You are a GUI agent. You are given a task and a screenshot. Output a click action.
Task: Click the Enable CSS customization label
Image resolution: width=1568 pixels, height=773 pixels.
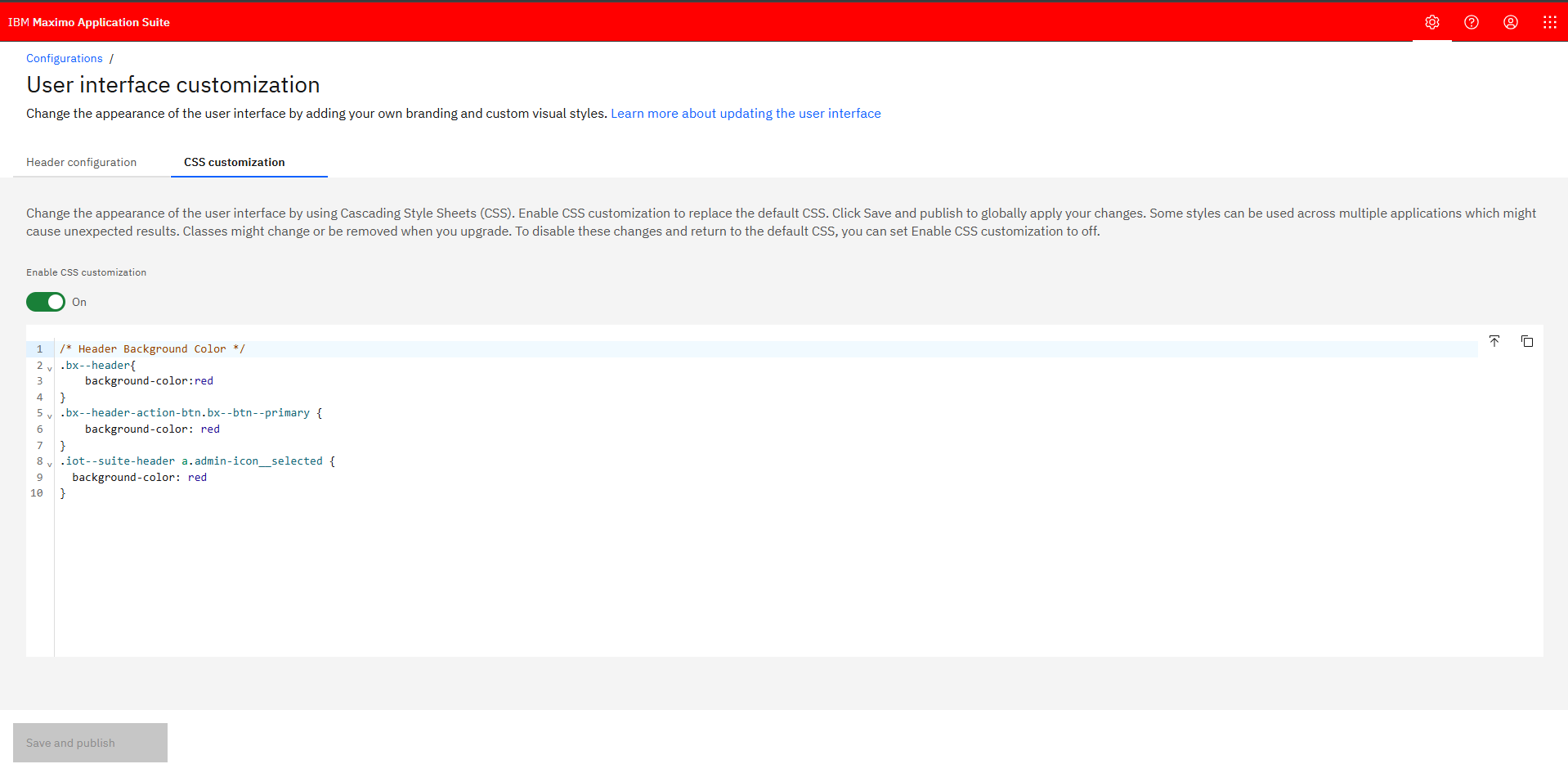pyautogui.click(x=87, y=272)
